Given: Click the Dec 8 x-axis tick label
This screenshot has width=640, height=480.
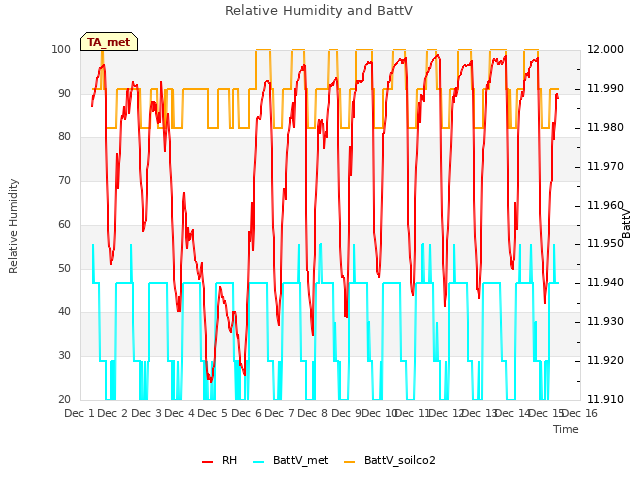Looking at the screenshot, I should 312,413.
